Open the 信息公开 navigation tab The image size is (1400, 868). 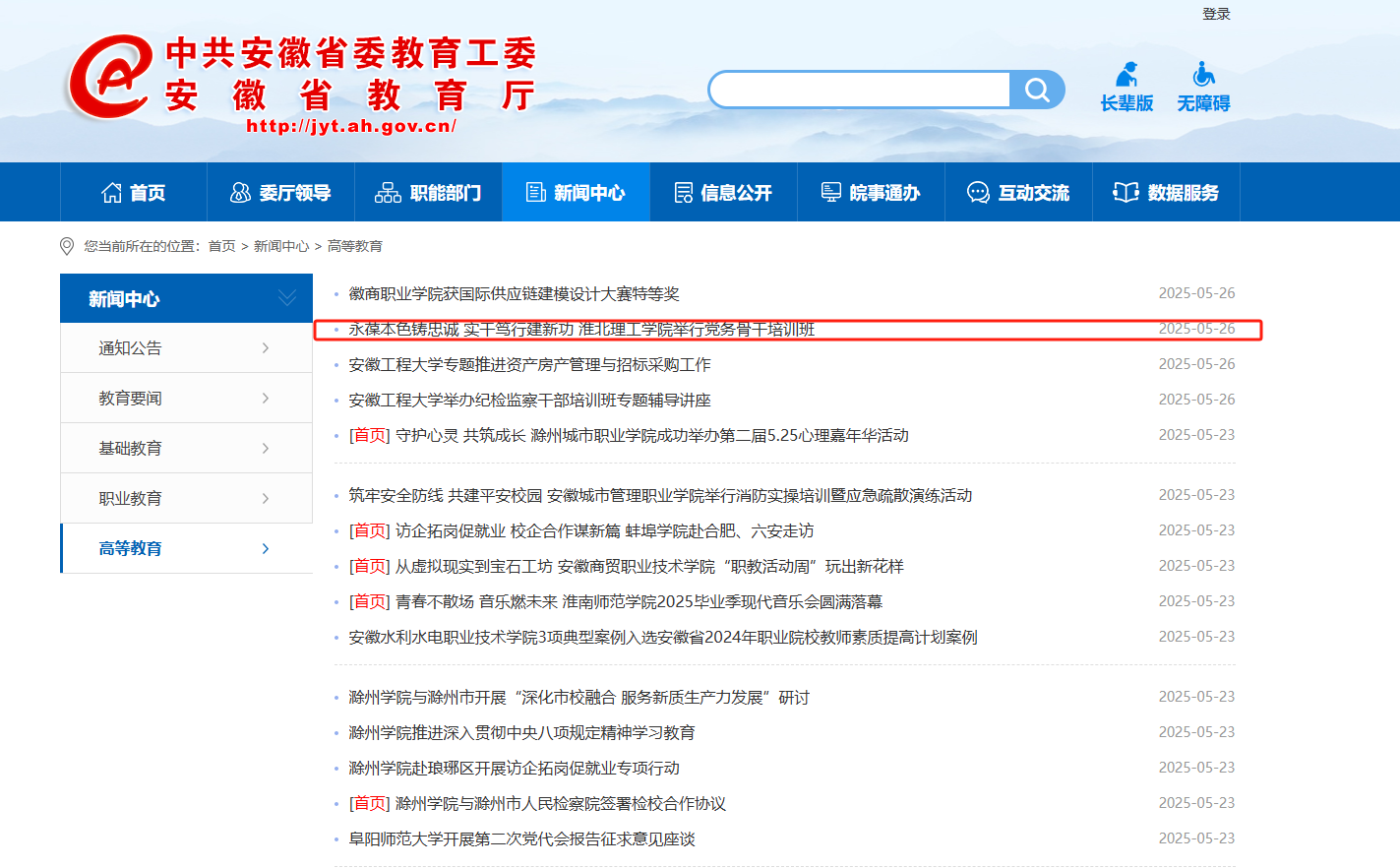pyautogui.click(x=723, y=193)
